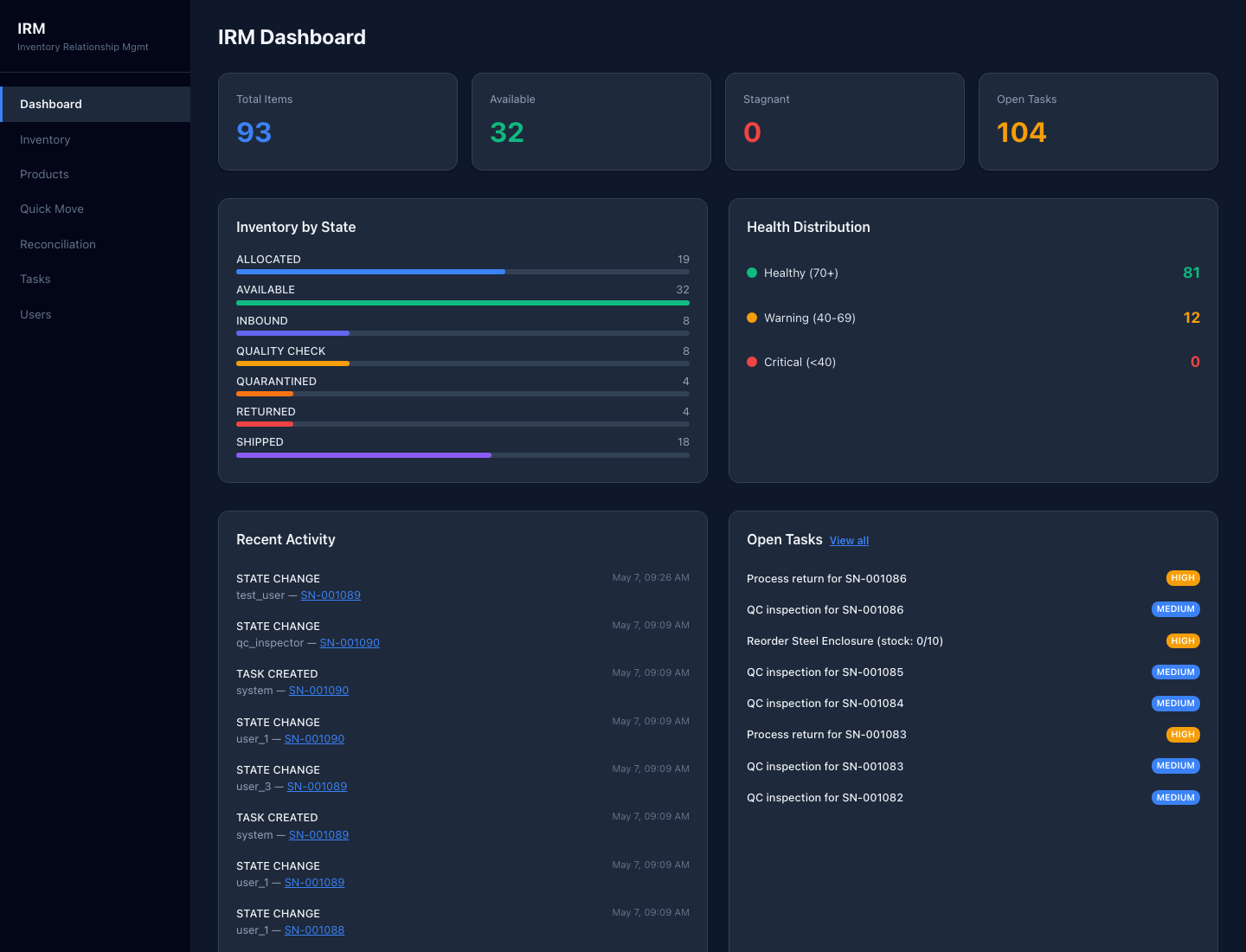Open the SN-001088 link
This screenshot has width=1246, height=952.
[x=314, y=930]
